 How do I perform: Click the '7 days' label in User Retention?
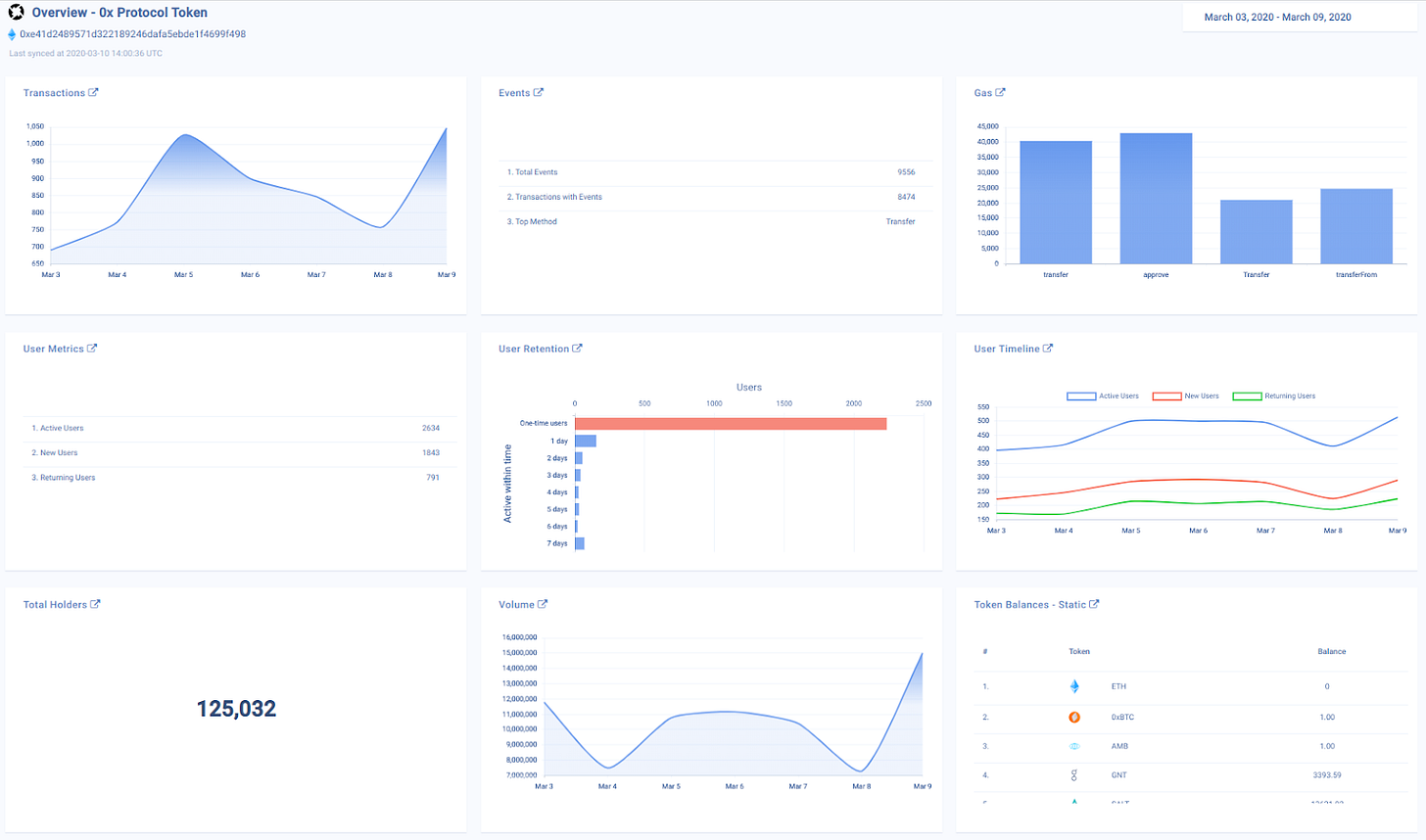(x=557, y=543)
